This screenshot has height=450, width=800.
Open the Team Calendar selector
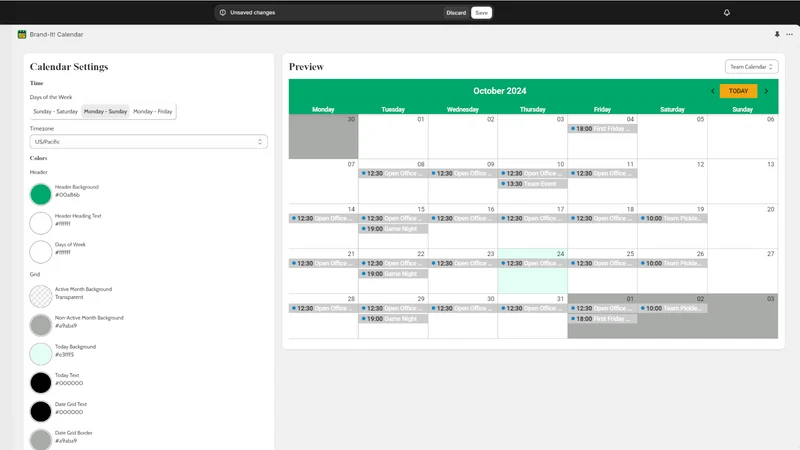tap(751, 67)
